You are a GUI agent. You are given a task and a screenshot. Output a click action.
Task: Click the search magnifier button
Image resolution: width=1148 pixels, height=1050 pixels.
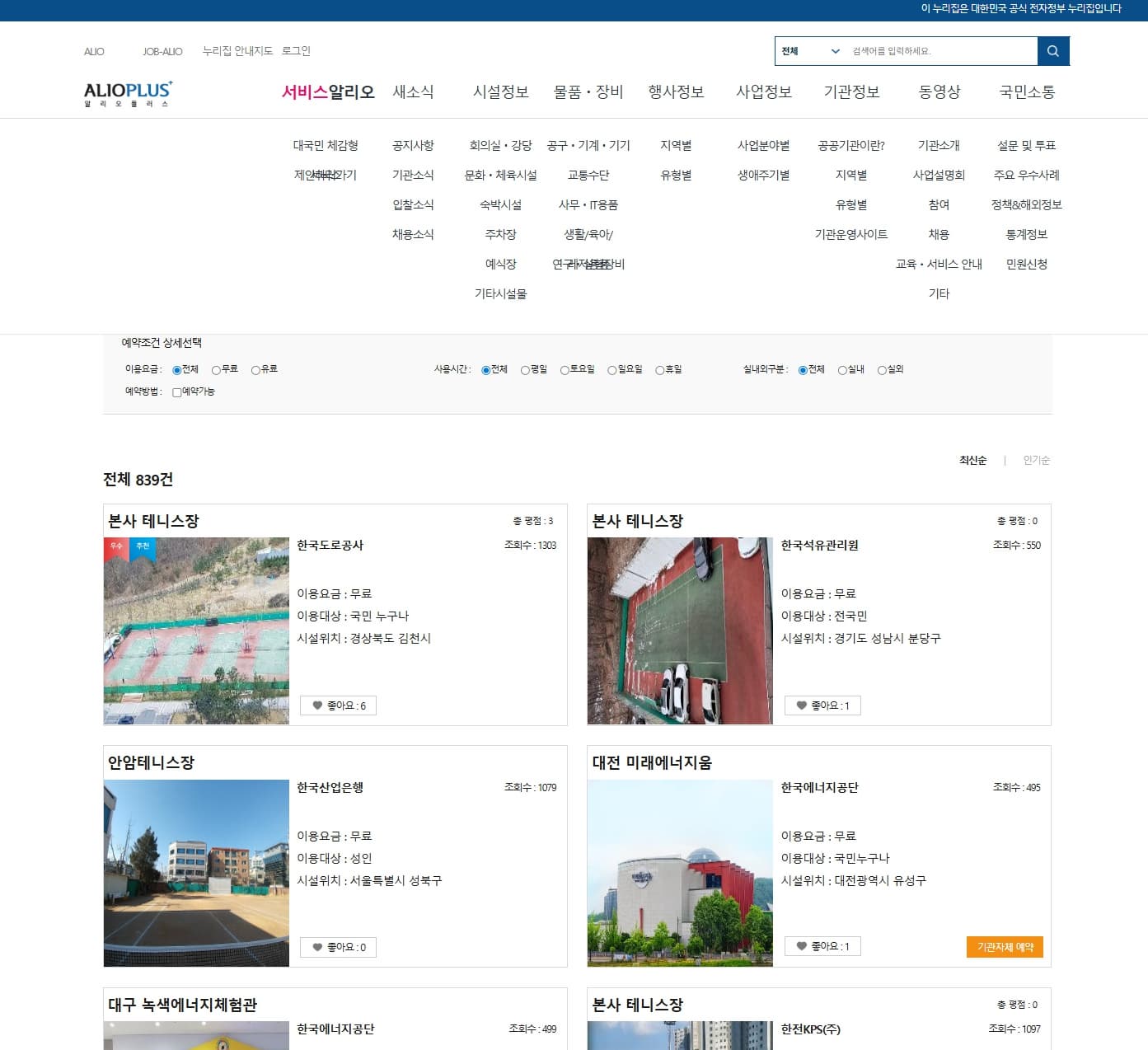(x=1053, y=51)
